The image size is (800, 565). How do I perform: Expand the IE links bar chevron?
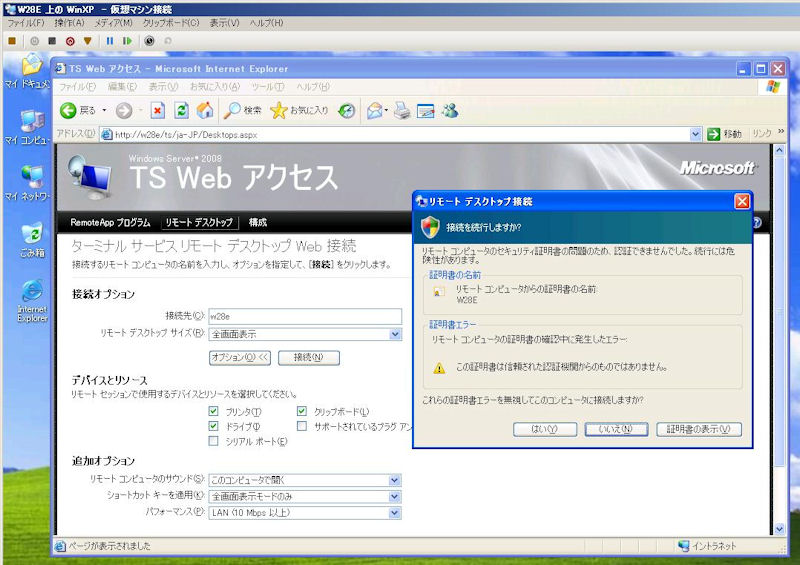click(781, 132)
